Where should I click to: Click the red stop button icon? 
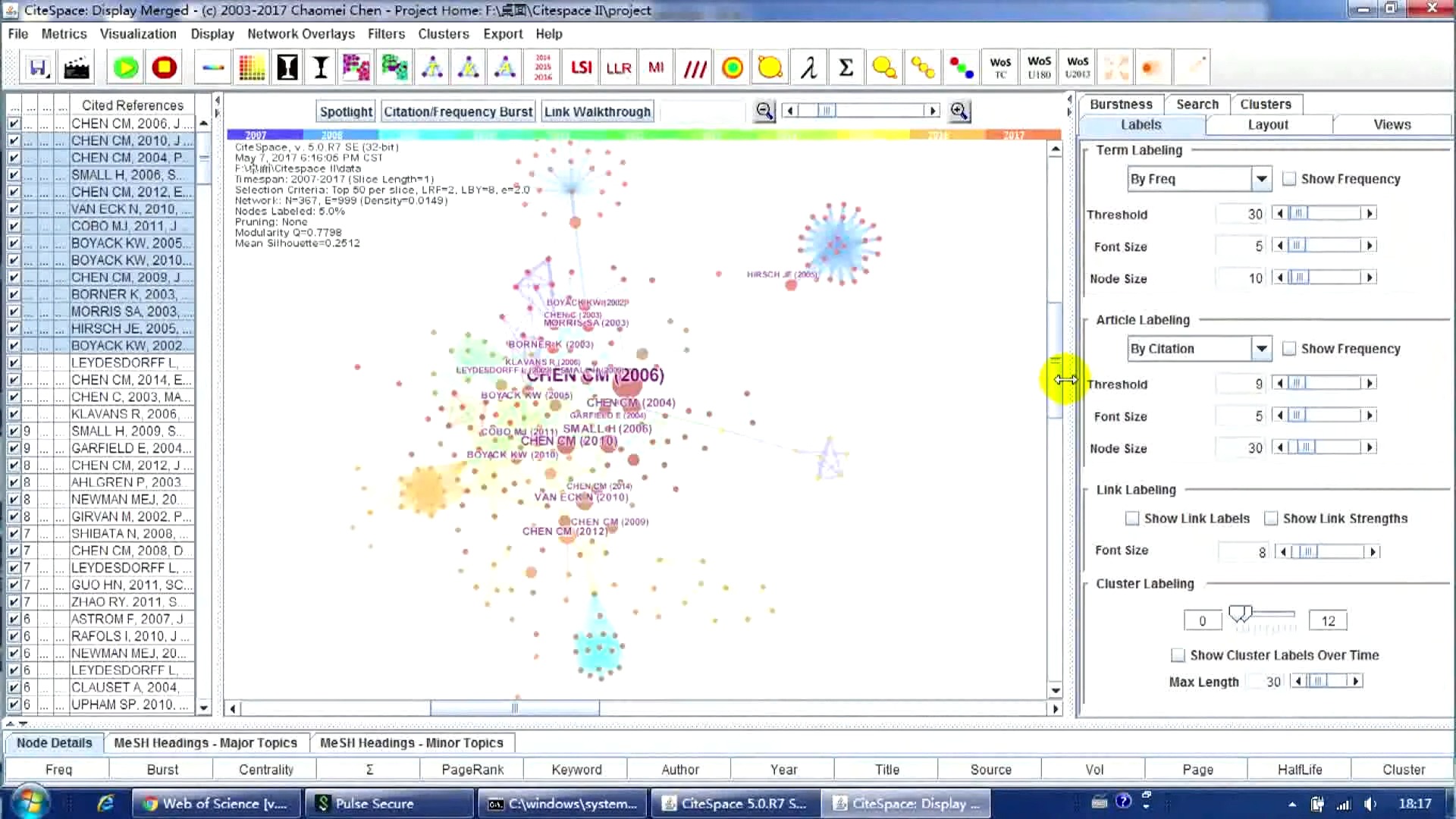(164, 68)
